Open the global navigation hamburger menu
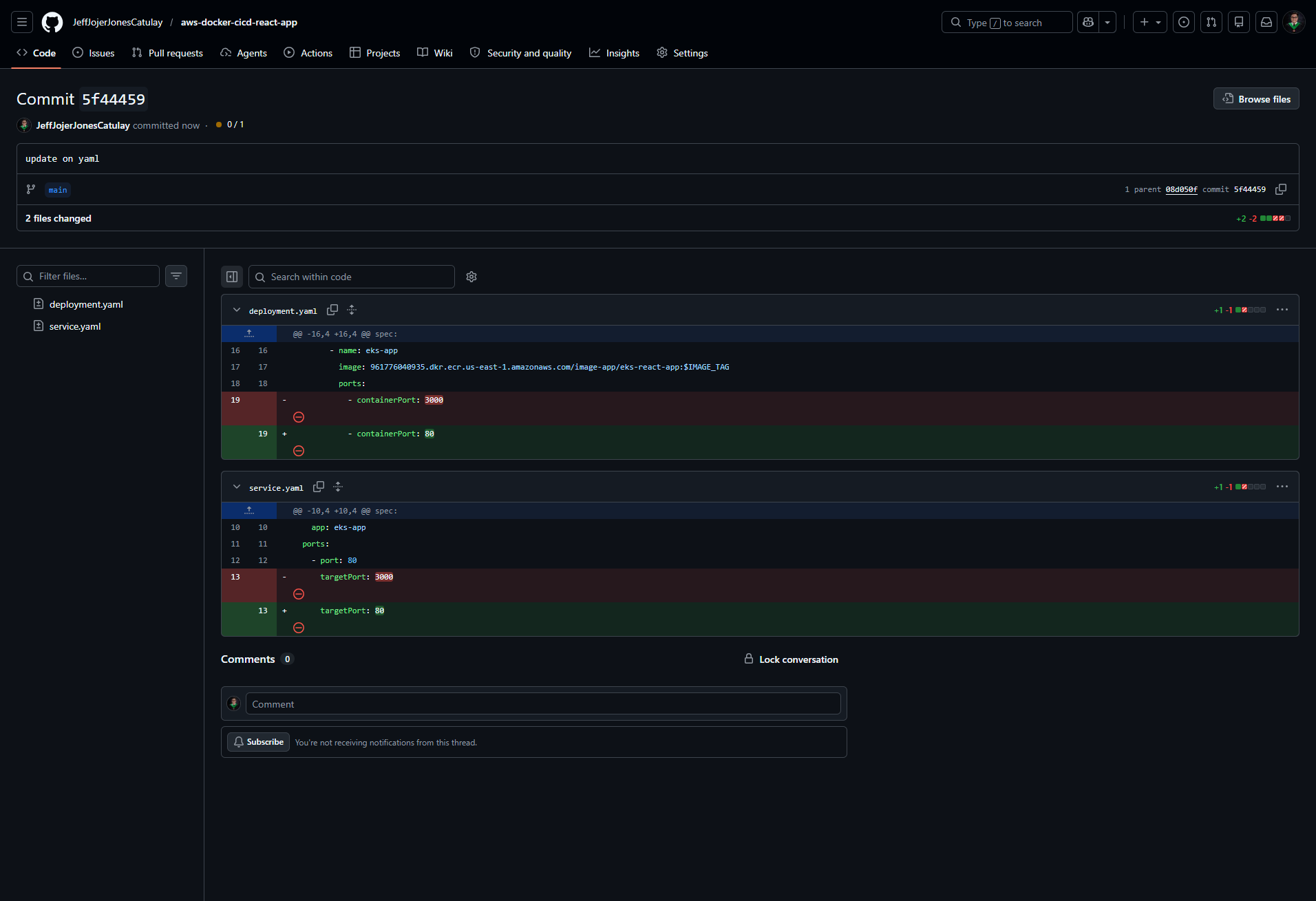 (22, 22)
